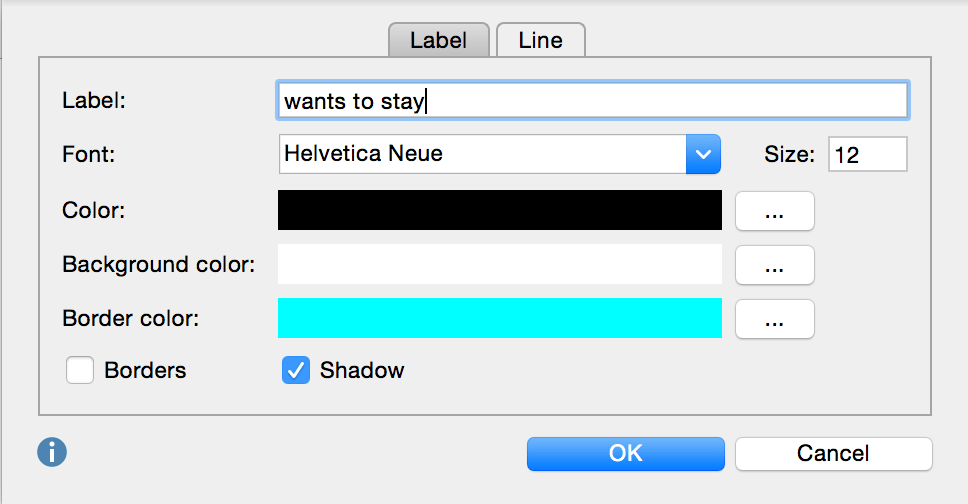Open the Border color ellipsis button
The image size is (968, 504).
click(x=774, y=319)
